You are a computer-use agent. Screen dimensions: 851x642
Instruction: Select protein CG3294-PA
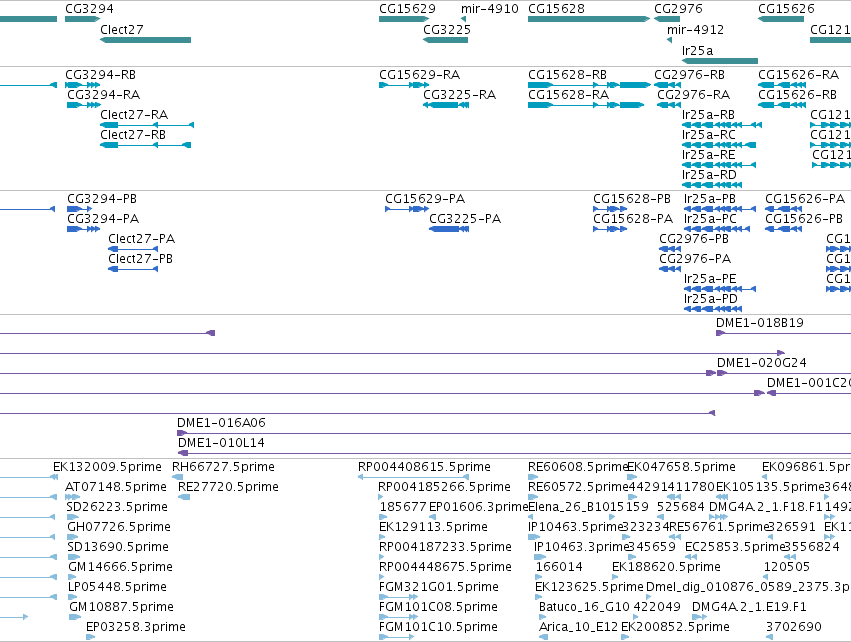point(103,219)
